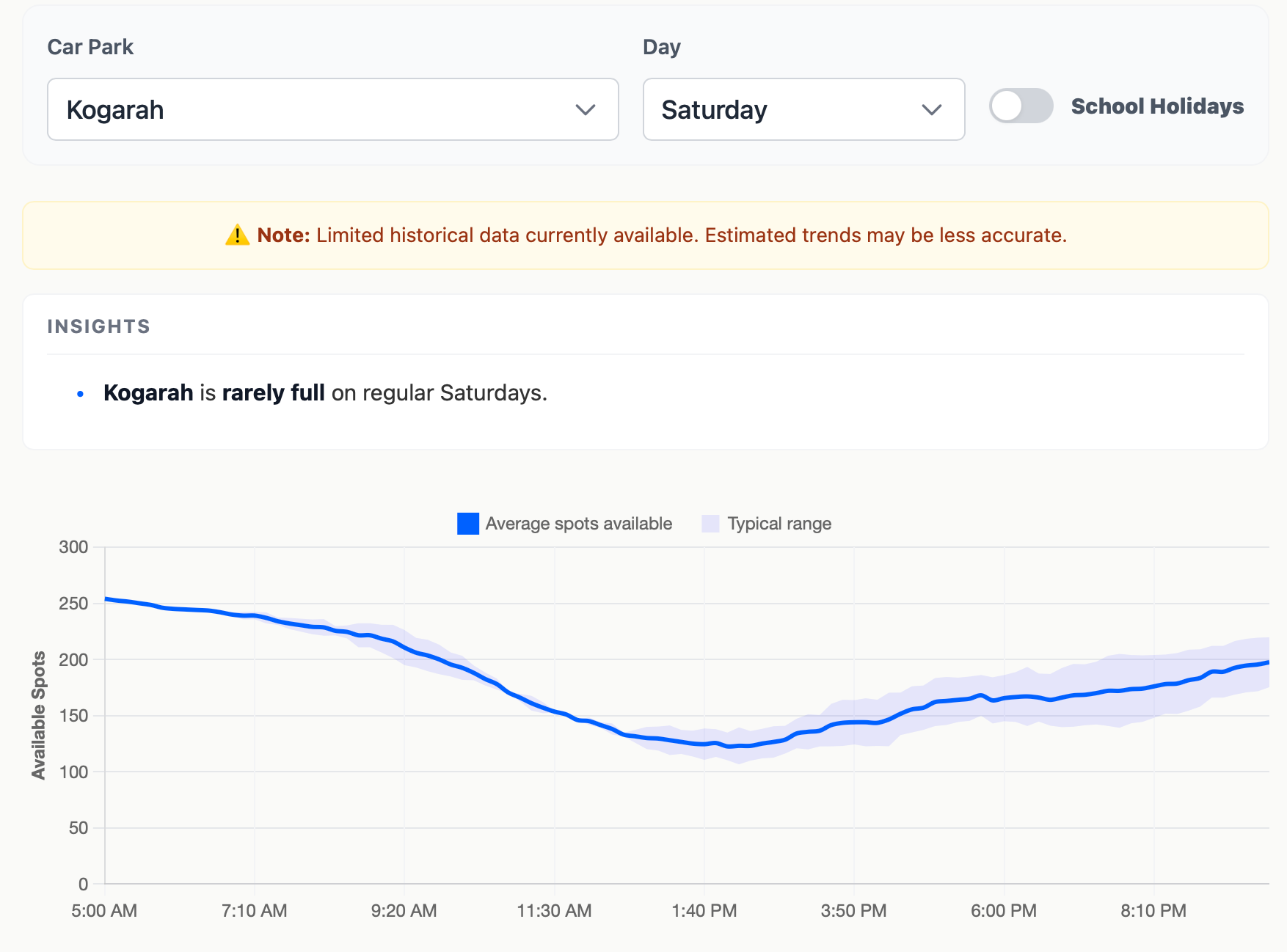Viewport: 1287px width, 952px height.
Task: Expand the Day dropdown showing Saturday
Action: point(803,109)
